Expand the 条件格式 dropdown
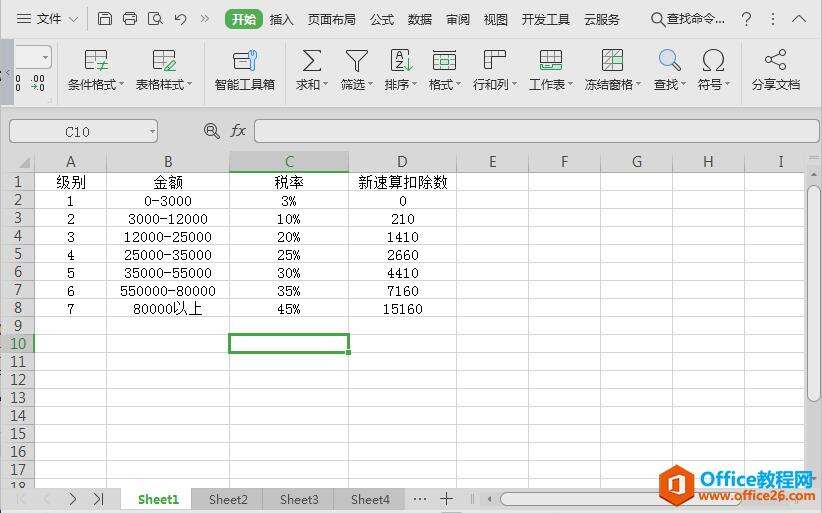The image size is (822, 513). (x=122, y=85)
